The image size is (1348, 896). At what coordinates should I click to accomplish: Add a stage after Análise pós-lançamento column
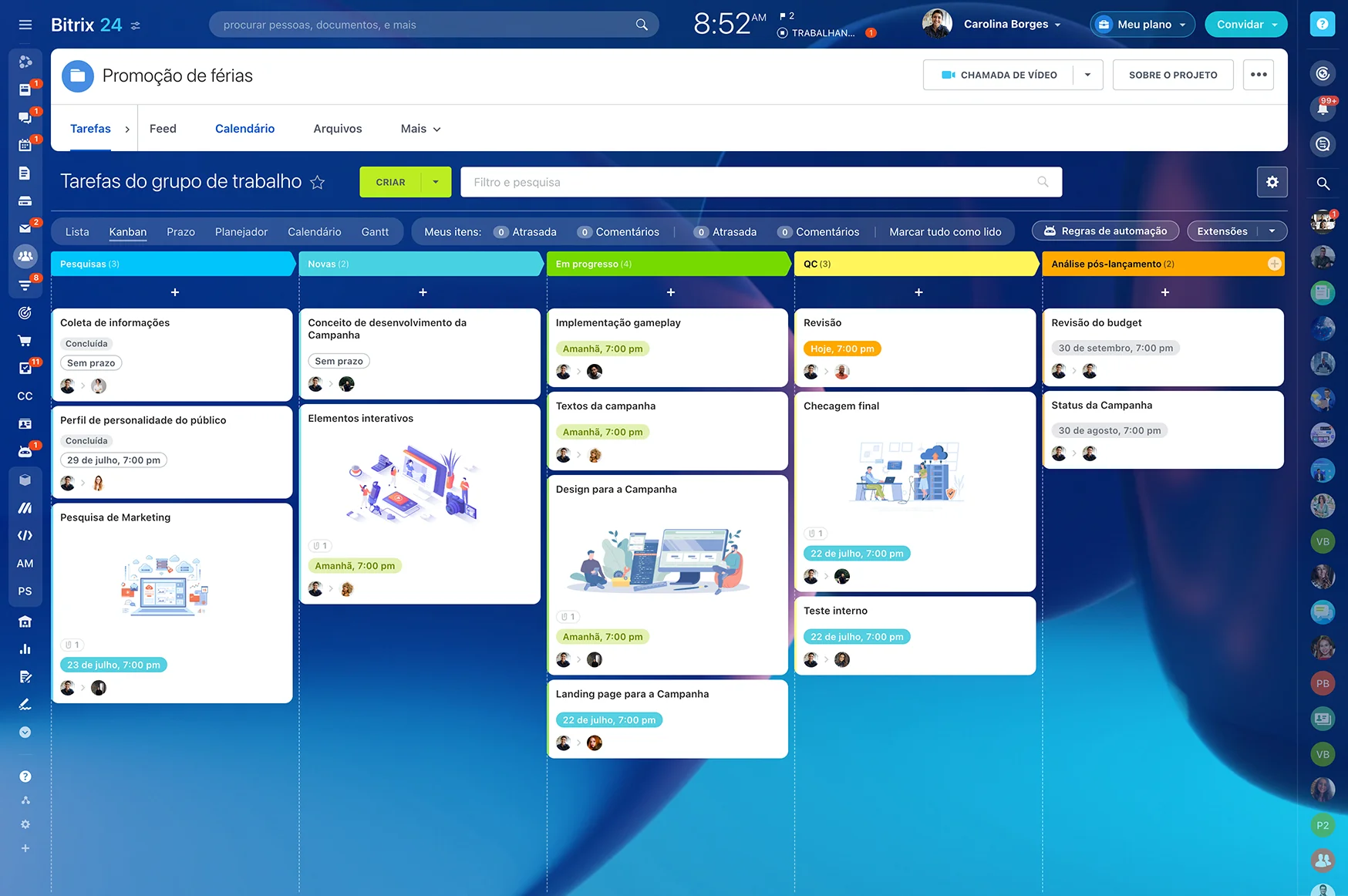pyautogui.click(x=1274, y=264)
